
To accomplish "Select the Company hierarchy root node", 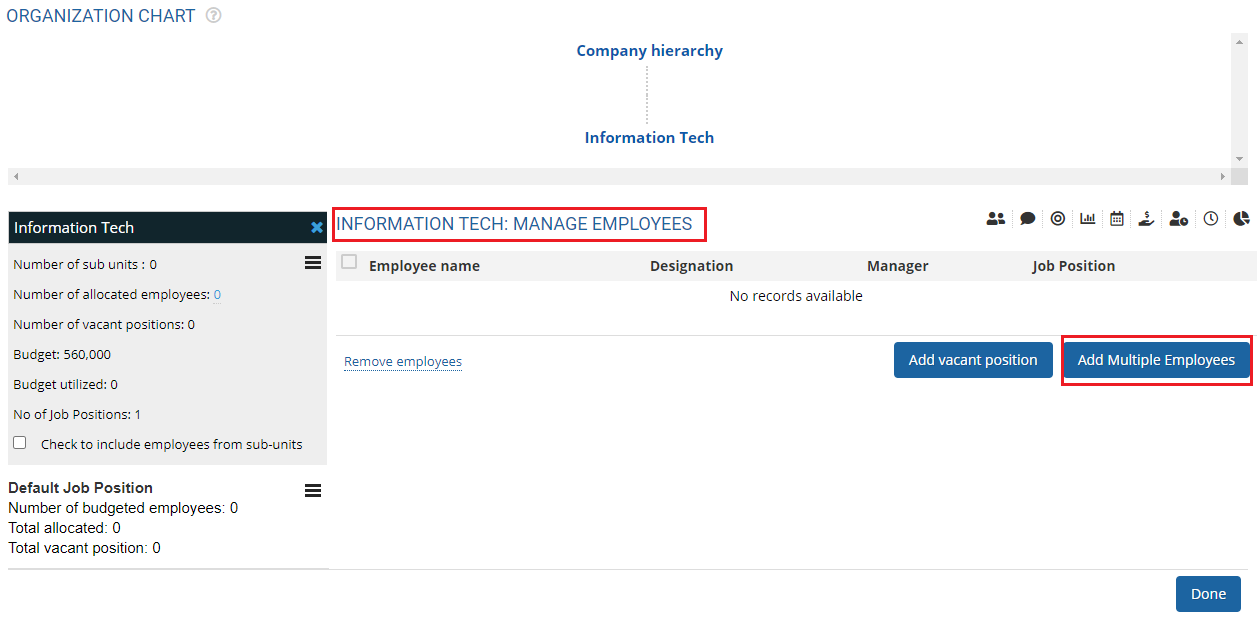I will click(x=649, y=50).
